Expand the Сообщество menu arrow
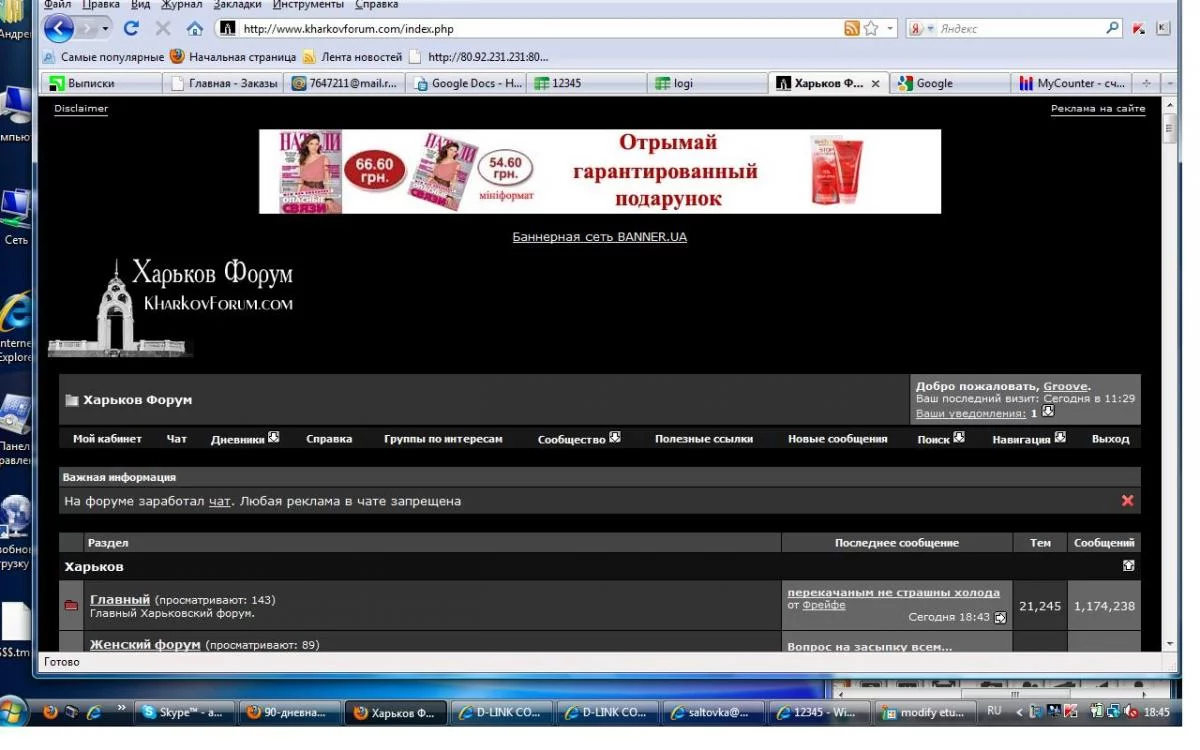This screenshot has height=750, width=1200. click(x=615, y=437)
